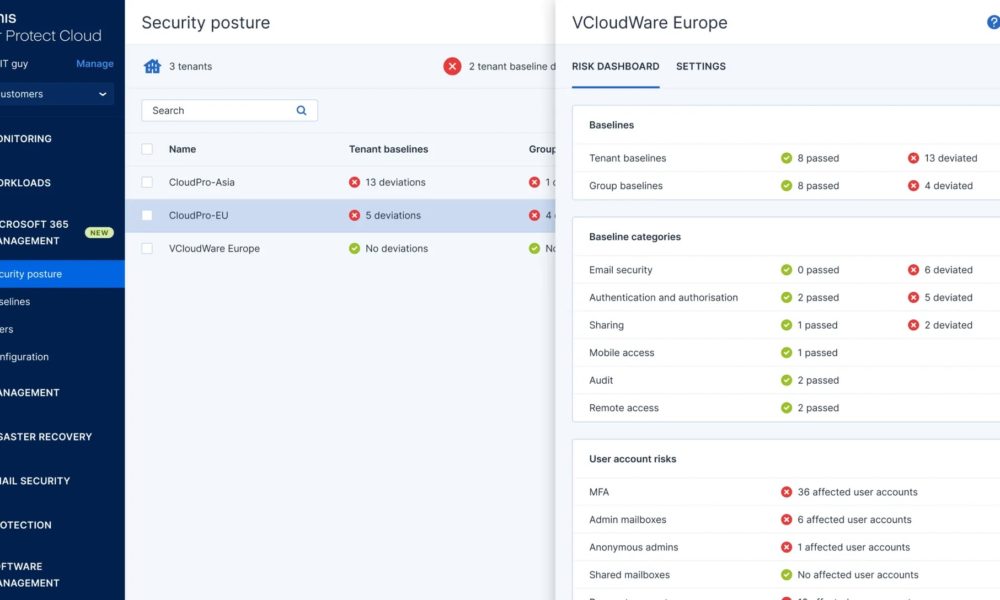The height and width of the screenshot is (600, 1000).
Task: Sort by Tenant baselines column header
Action: point(388,149)
